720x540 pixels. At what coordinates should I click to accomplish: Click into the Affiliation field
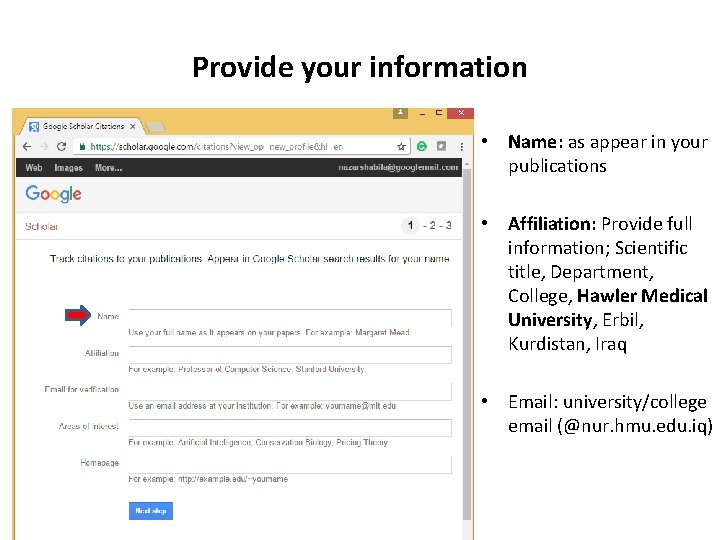[x=290, y=354]
